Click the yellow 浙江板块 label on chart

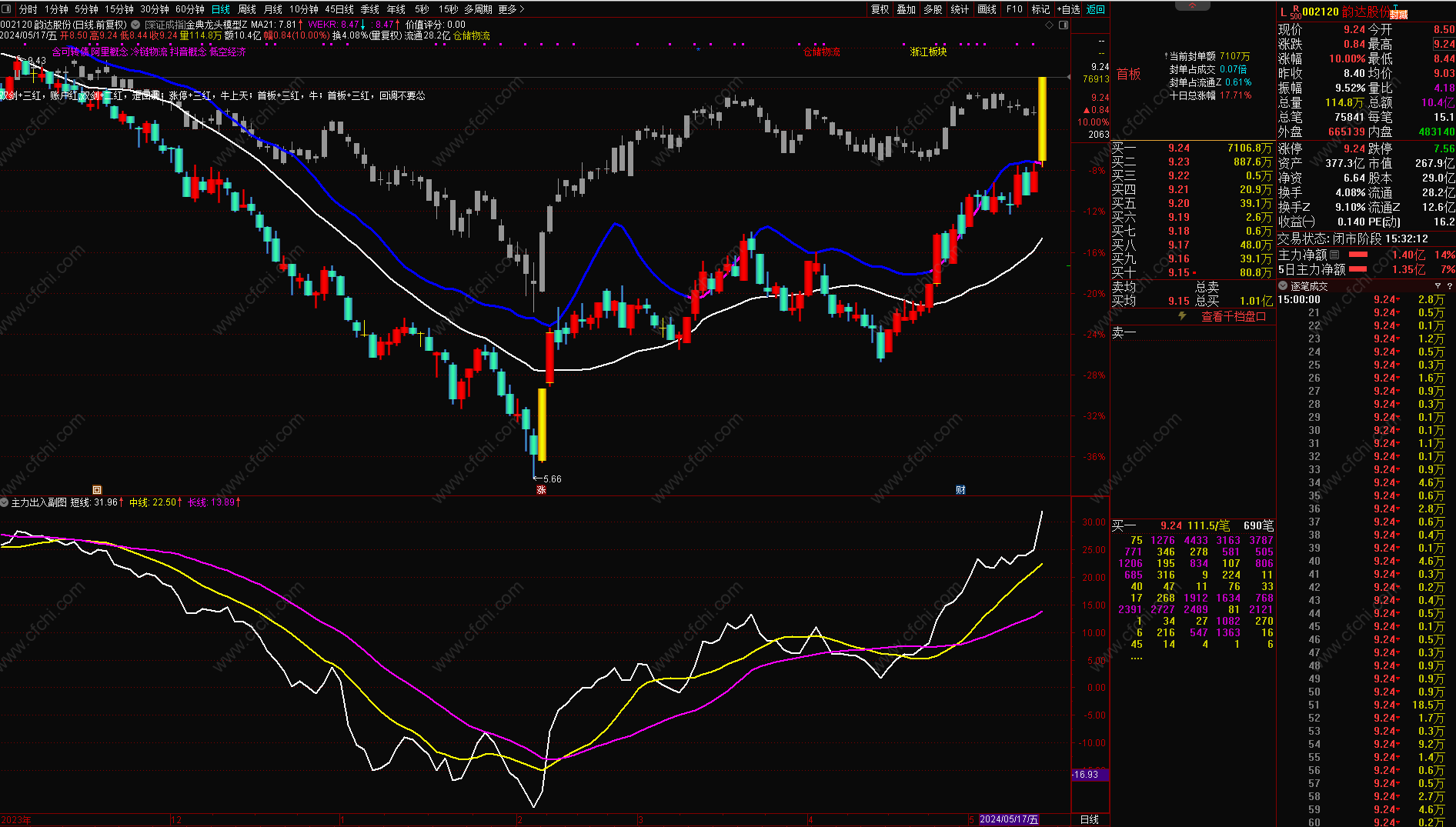point(928,52)
